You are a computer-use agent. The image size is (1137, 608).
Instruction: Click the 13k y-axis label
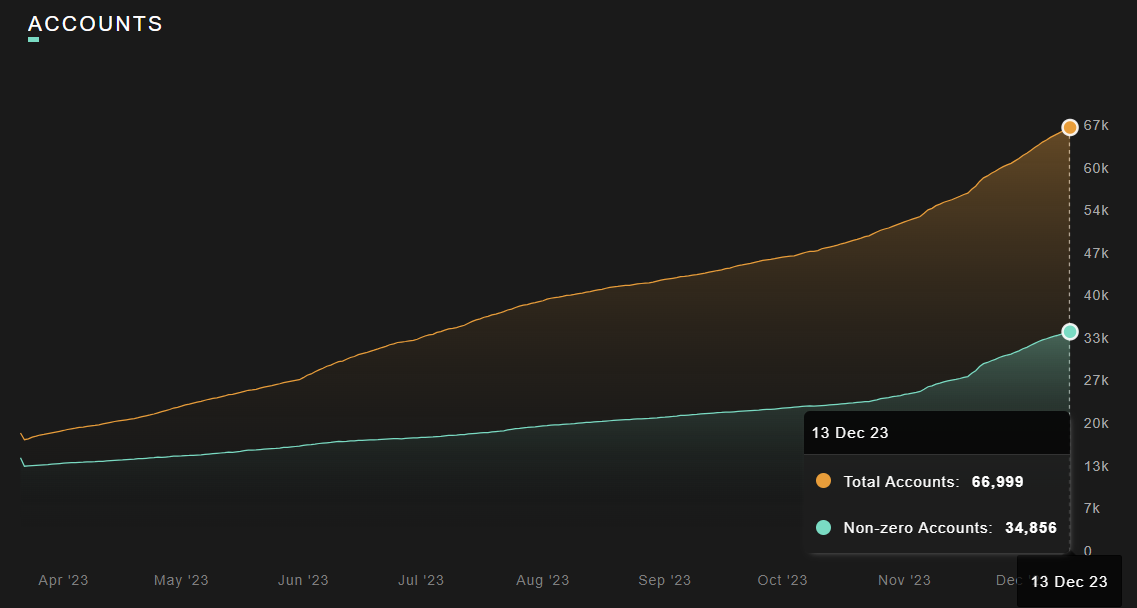pos(1096,466)
